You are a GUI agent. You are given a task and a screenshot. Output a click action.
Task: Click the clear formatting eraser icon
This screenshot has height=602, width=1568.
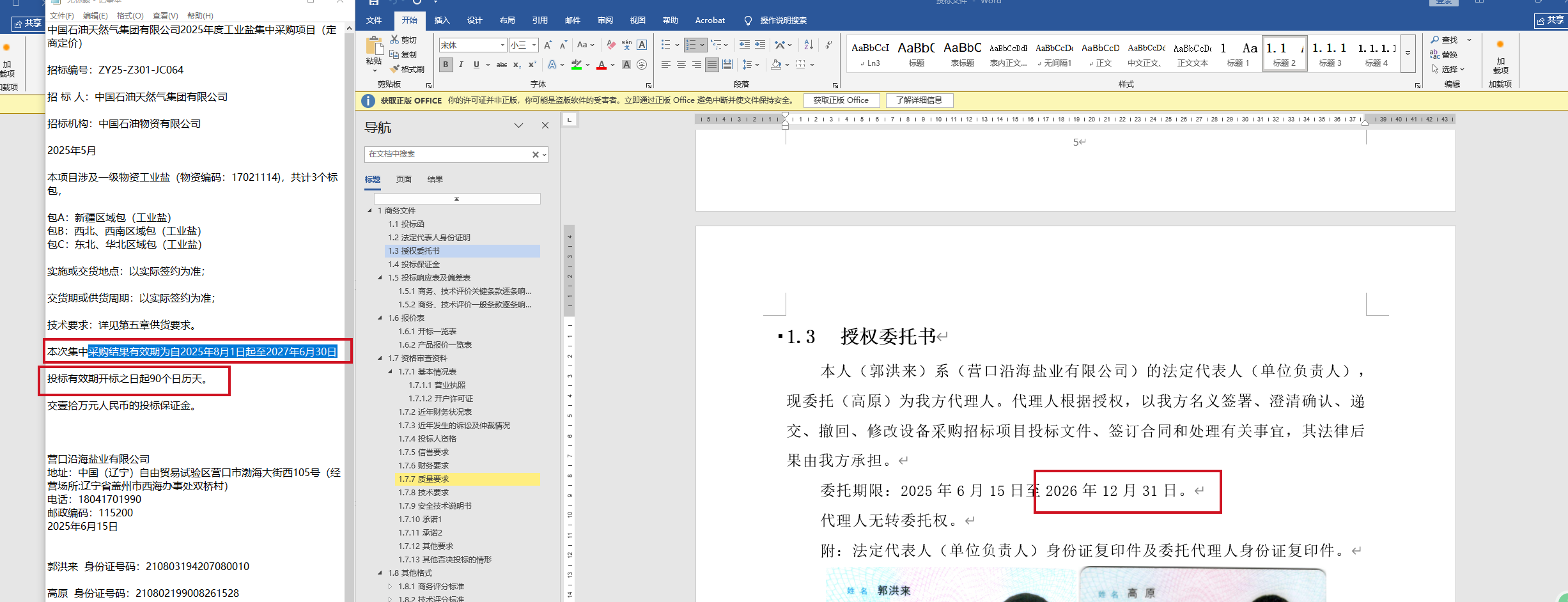[x=611, y=45]
